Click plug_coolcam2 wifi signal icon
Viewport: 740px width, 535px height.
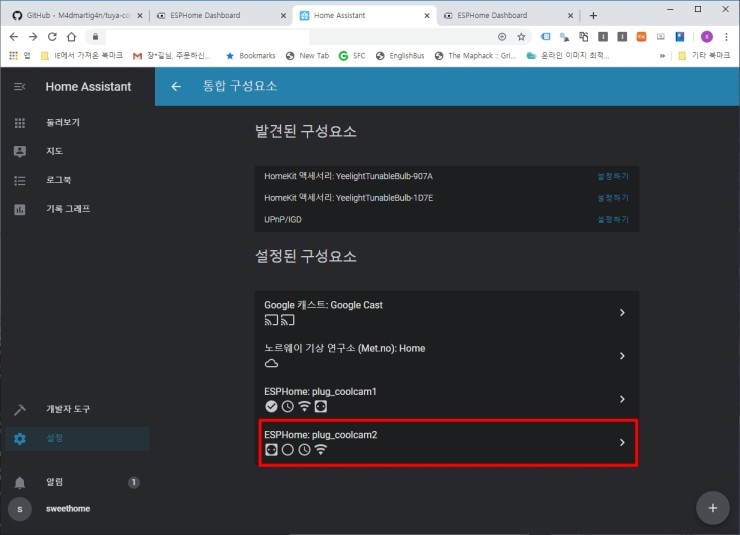(320, 450)
